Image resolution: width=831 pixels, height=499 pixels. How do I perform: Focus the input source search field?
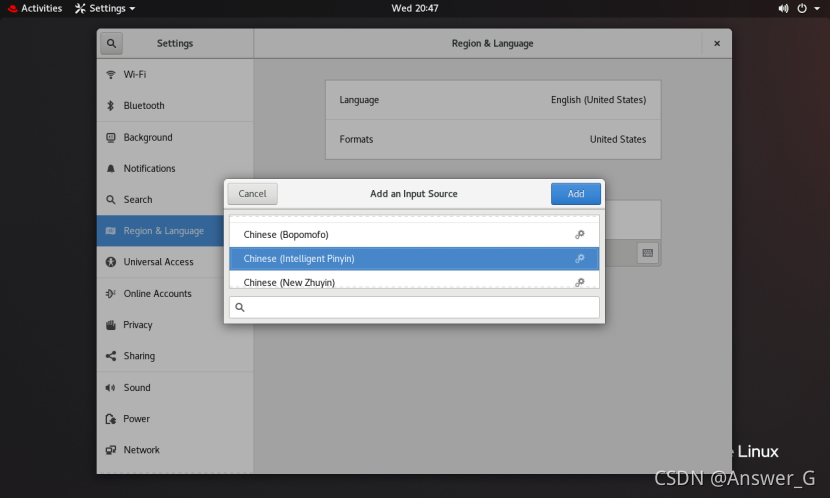414,308
